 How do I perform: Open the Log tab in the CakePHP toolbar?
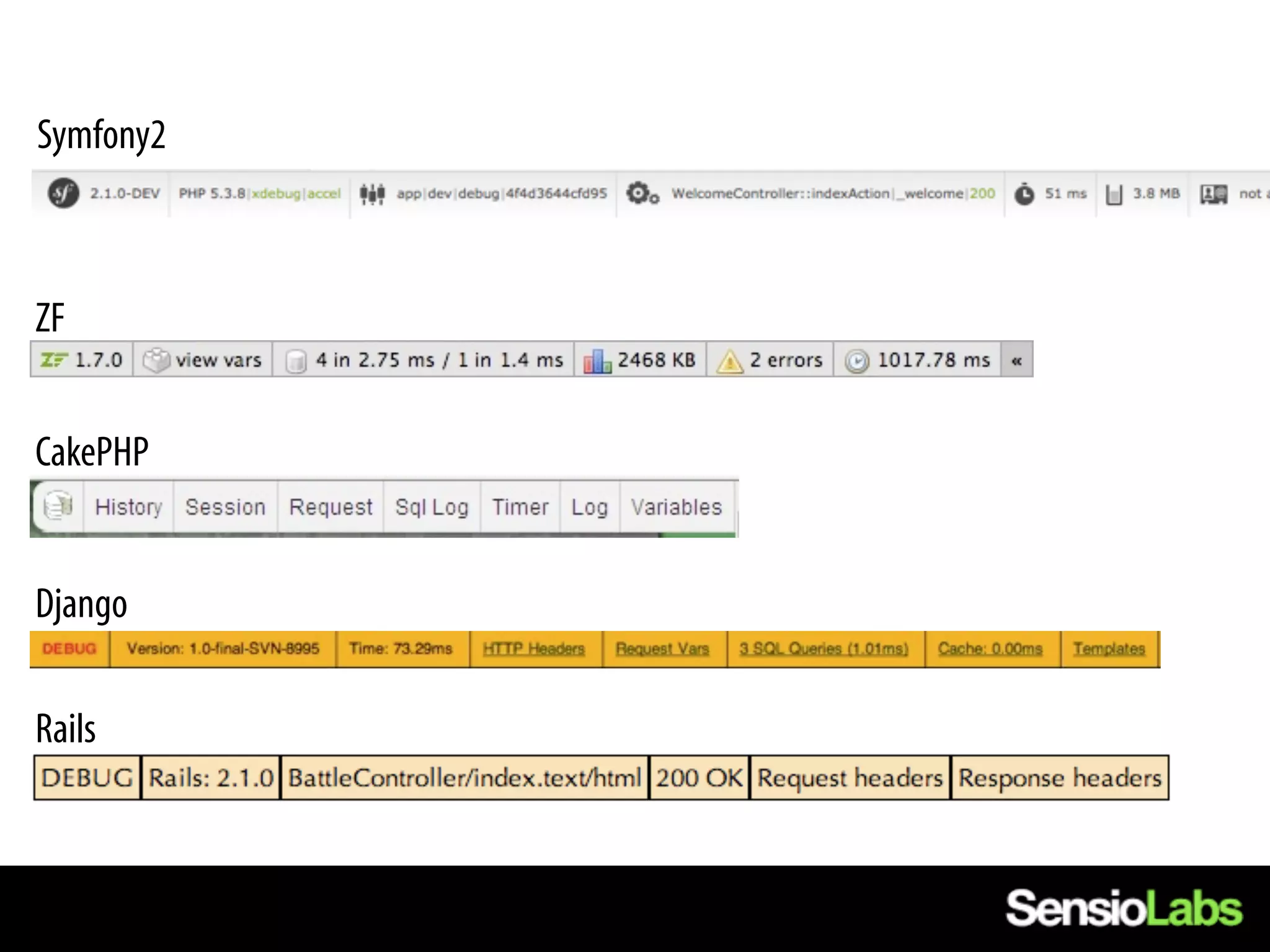[x=590, y=508]
